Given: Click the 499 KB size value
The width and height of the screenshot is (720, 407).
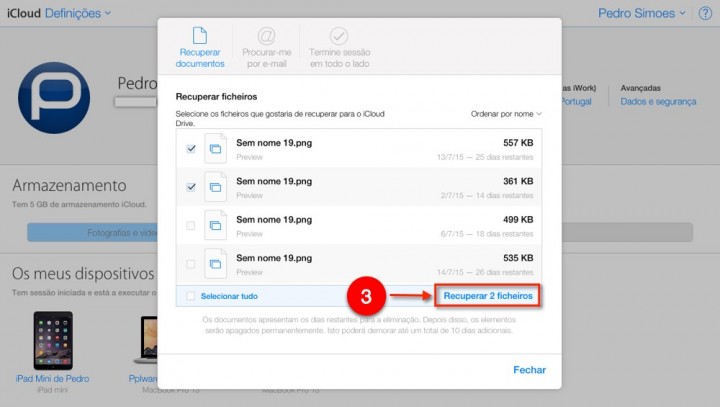Looking at the screenshot, I should [518, 220].
